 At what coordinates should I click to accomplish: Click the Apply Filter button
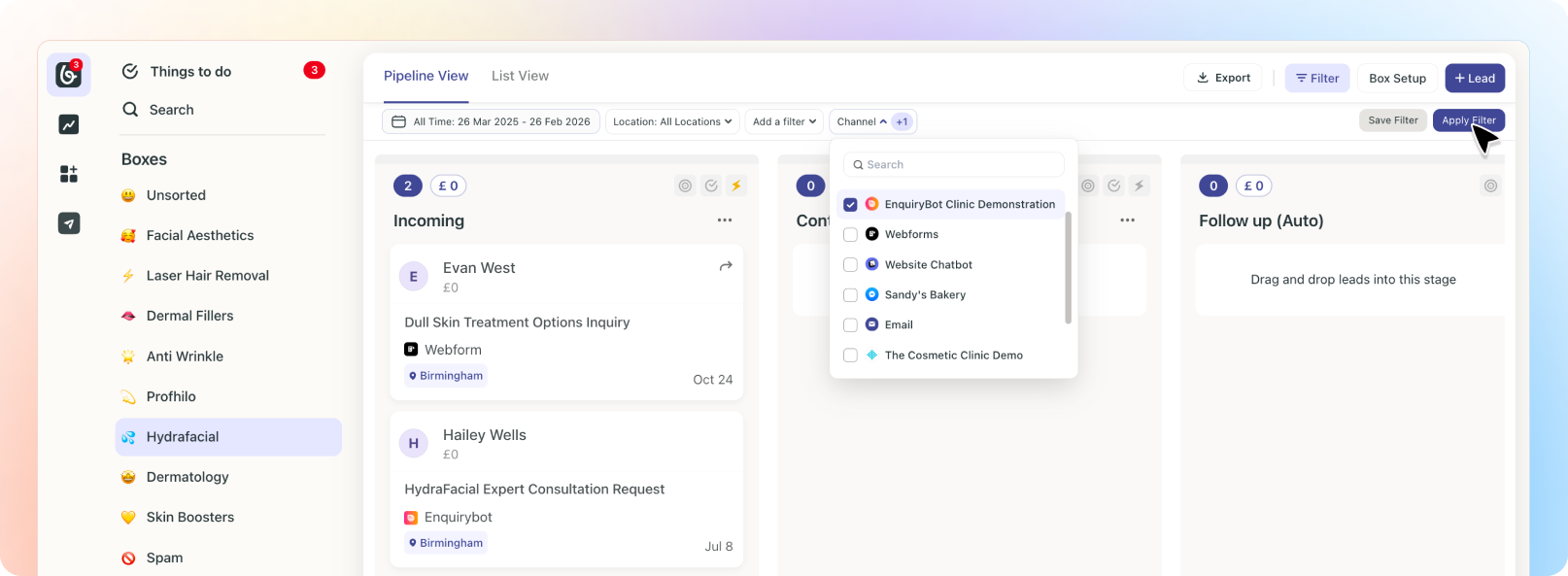coord(1469,120)
